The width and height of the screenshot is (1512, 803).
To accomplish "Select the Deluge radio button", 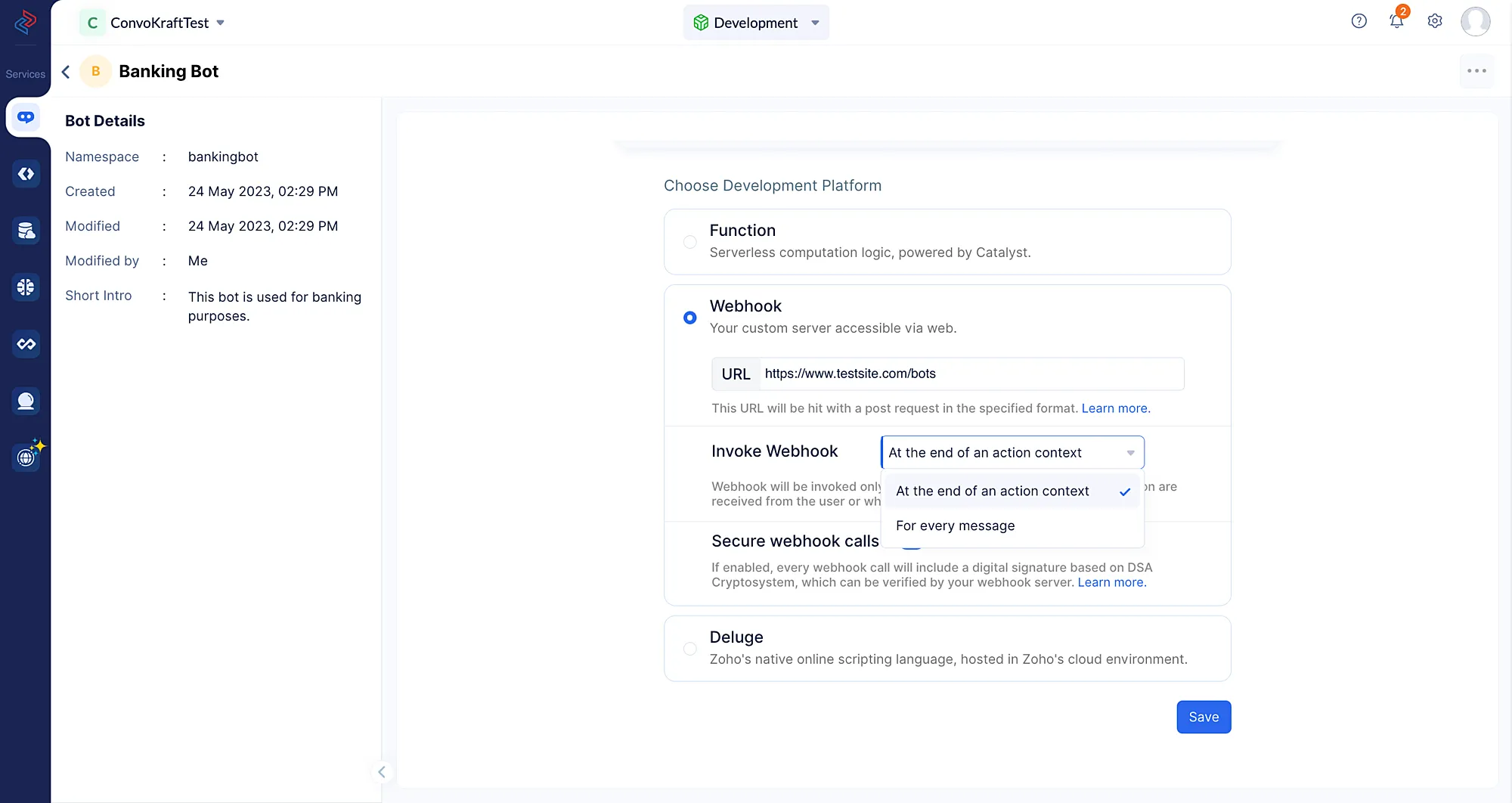I will 690,649.
